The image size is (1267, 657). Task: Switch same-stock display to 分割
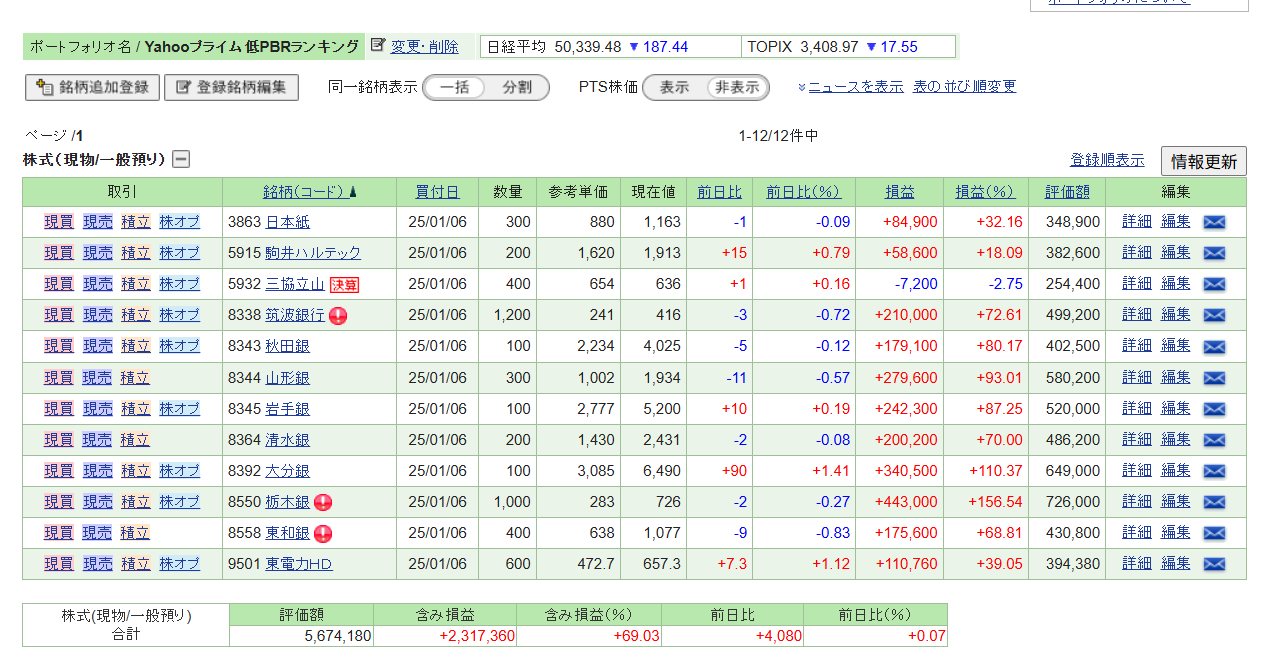[x=517, y=88]
